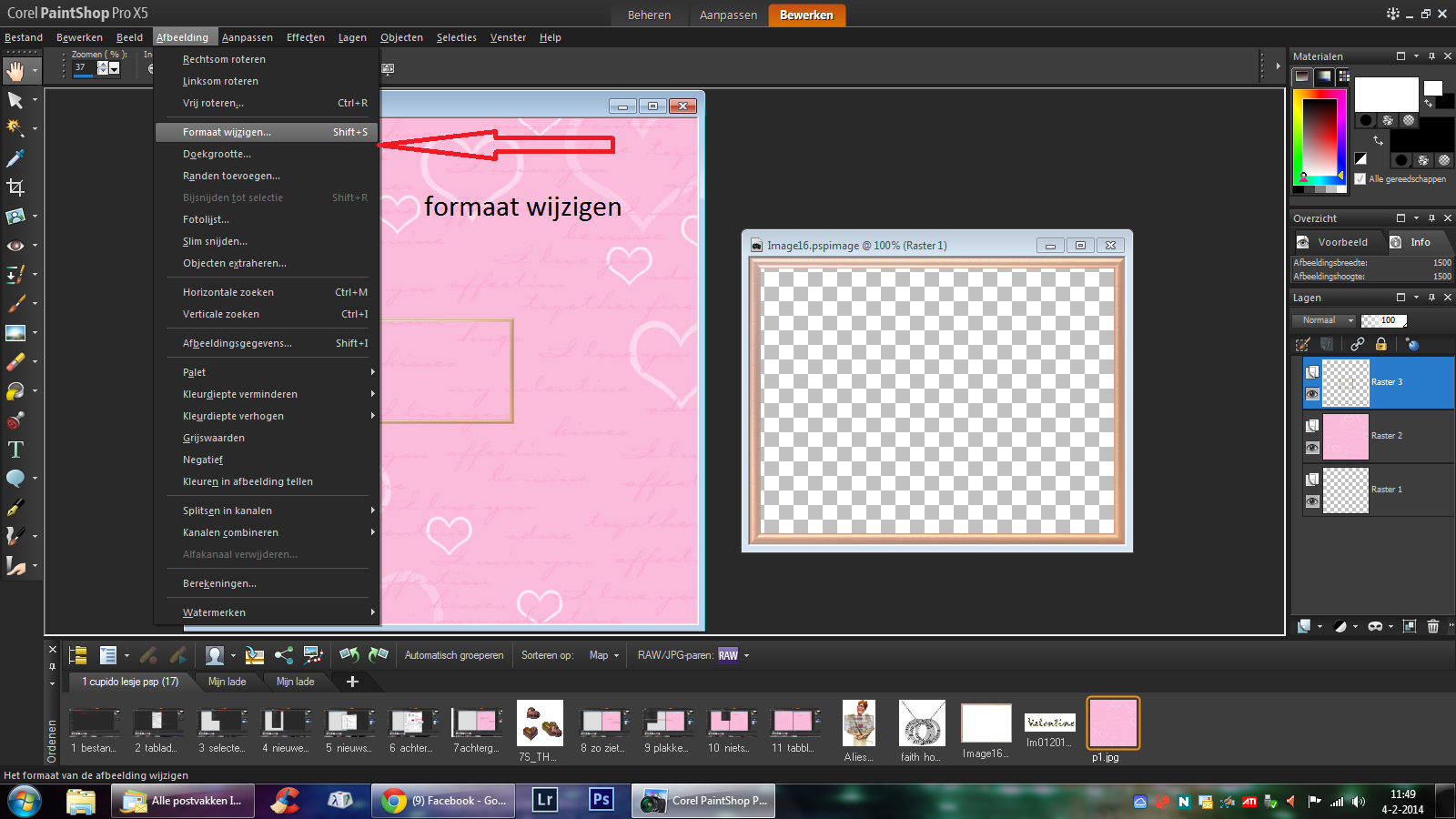Select the Text tool
Viewport: 1456px width, 819px height.
15,450
